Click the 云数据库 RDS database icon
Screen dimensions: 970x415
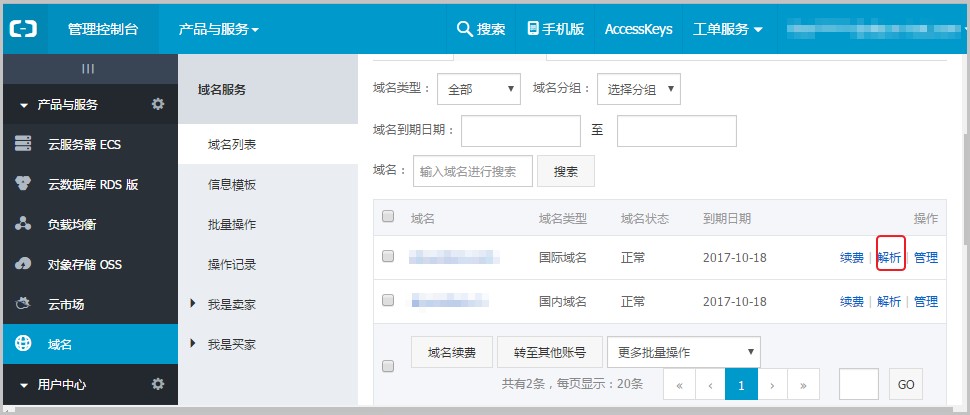[x=23, y=185]
